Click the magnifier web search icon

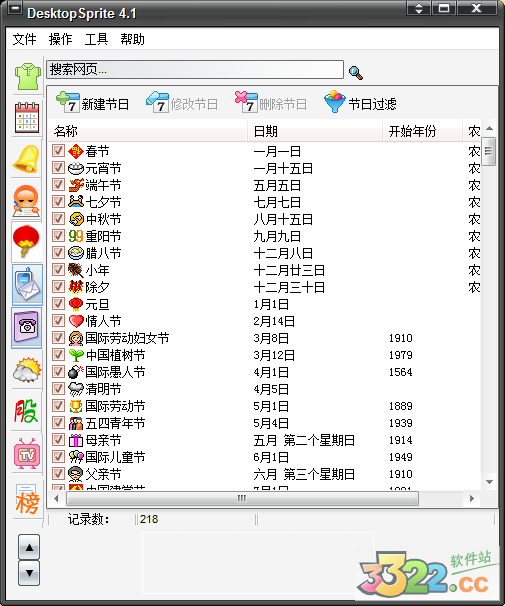pos(356,72)
